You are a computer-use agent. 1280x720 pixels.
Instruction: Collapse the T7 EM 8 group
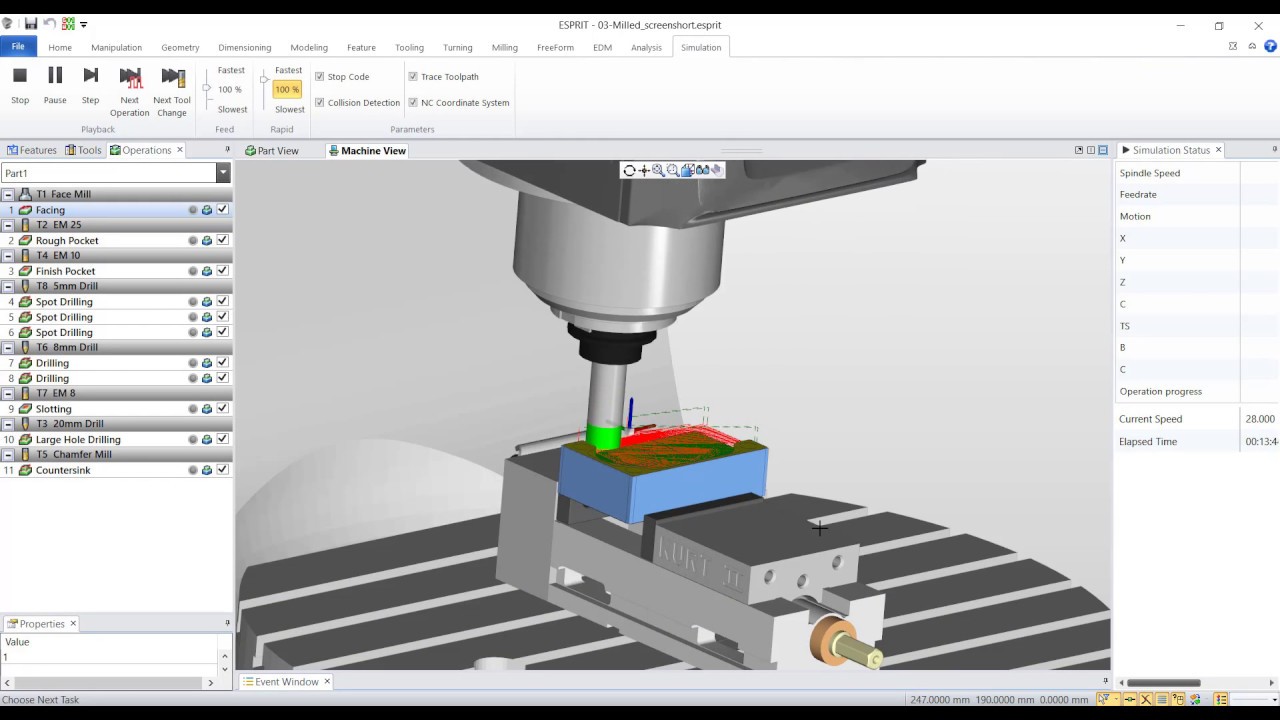[x=8, y=393]
